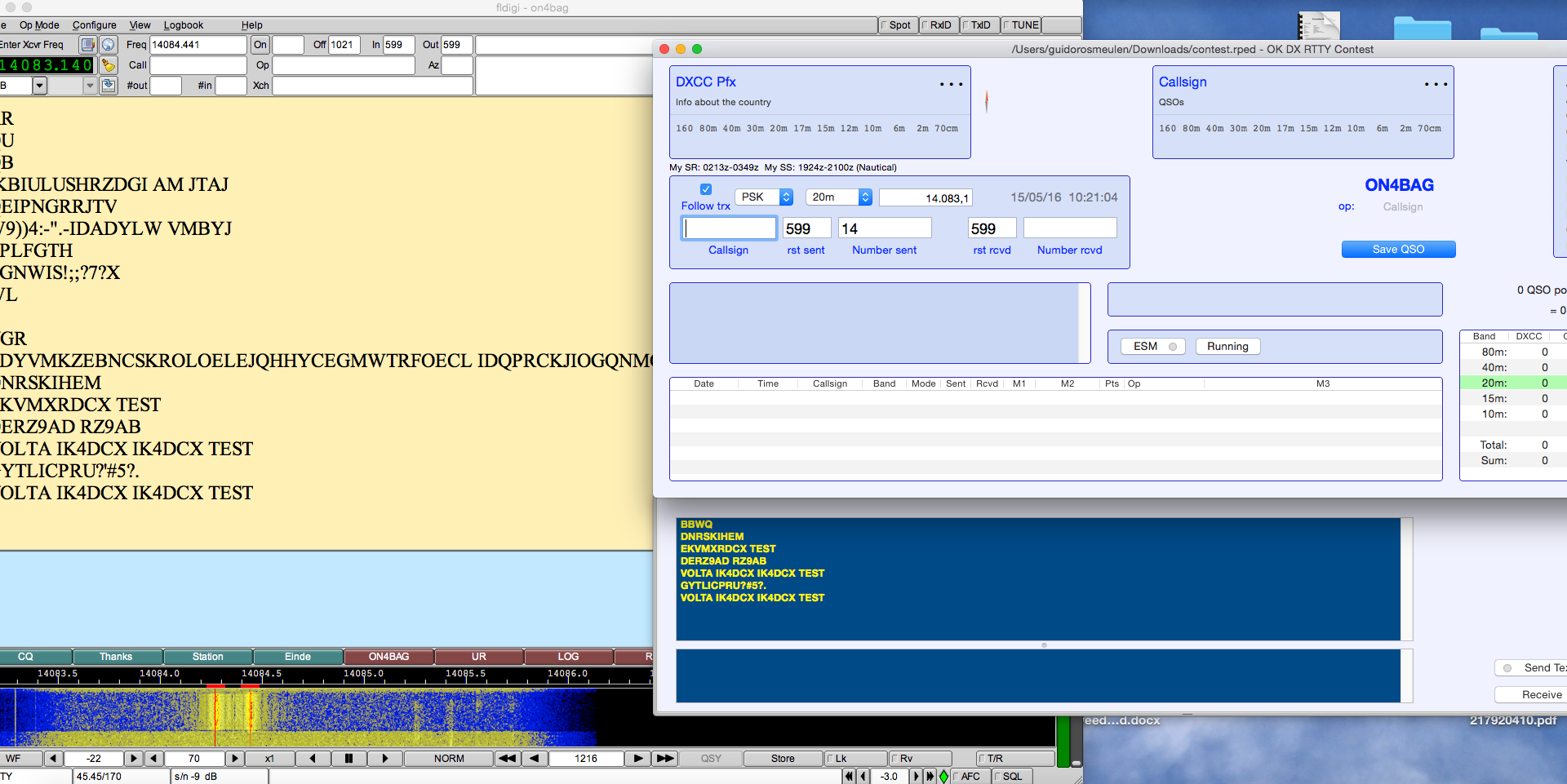Toggle the Follow trx checkbox
The height and width of the screenshot is (784, 1567).
pyautogui.click(x=706, y=189)
